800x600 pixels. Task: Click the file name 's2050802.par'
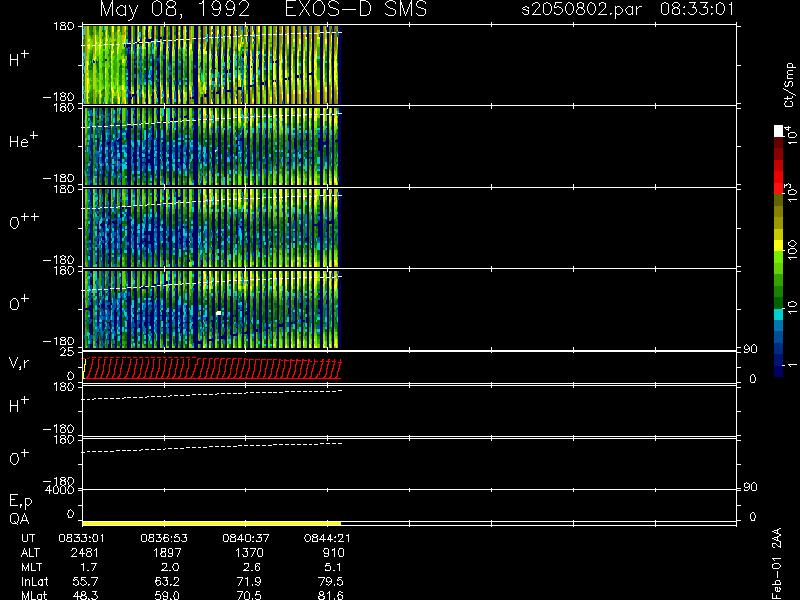(x=582, y=9)
